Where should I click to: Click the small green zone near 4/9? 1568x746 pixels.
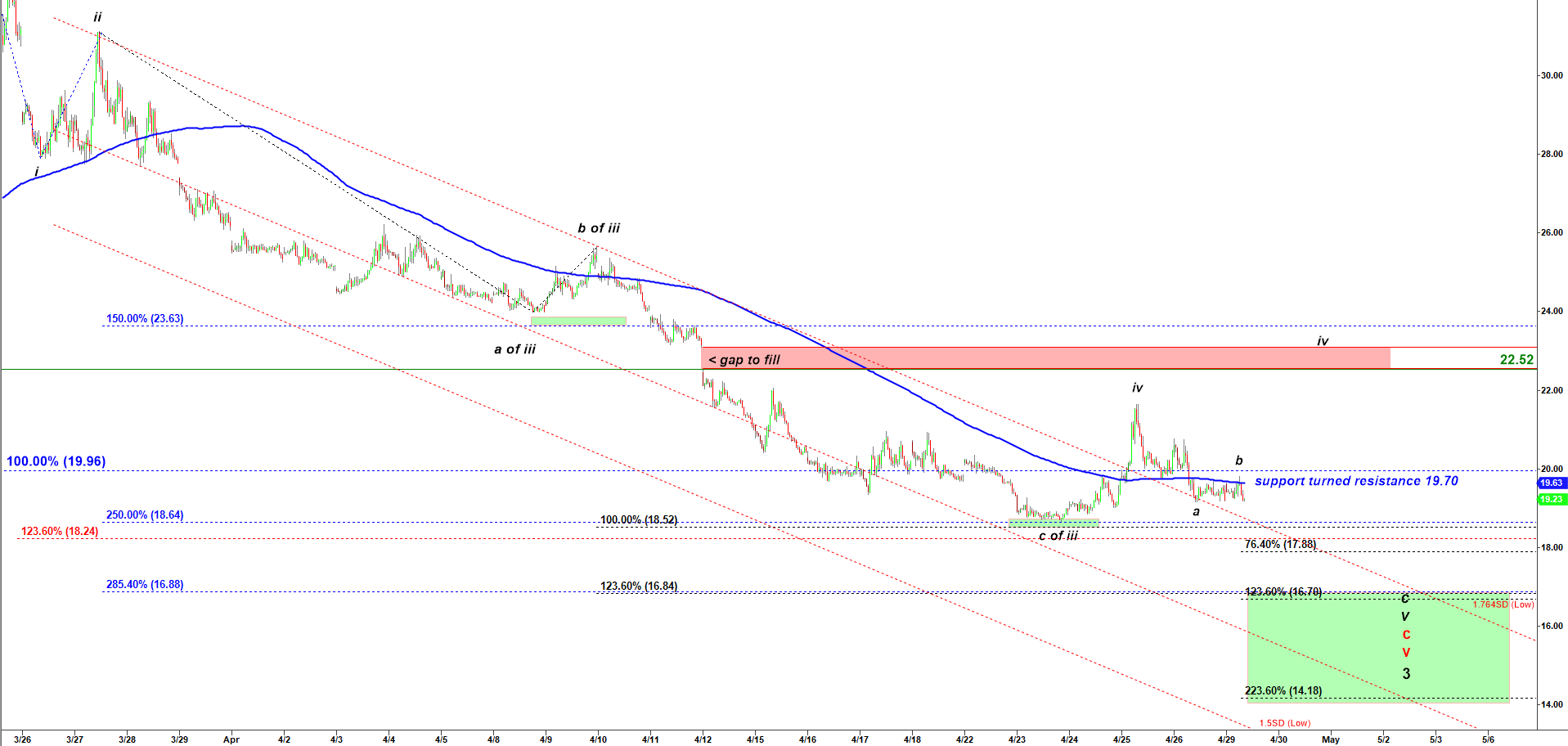coord(578,321)
